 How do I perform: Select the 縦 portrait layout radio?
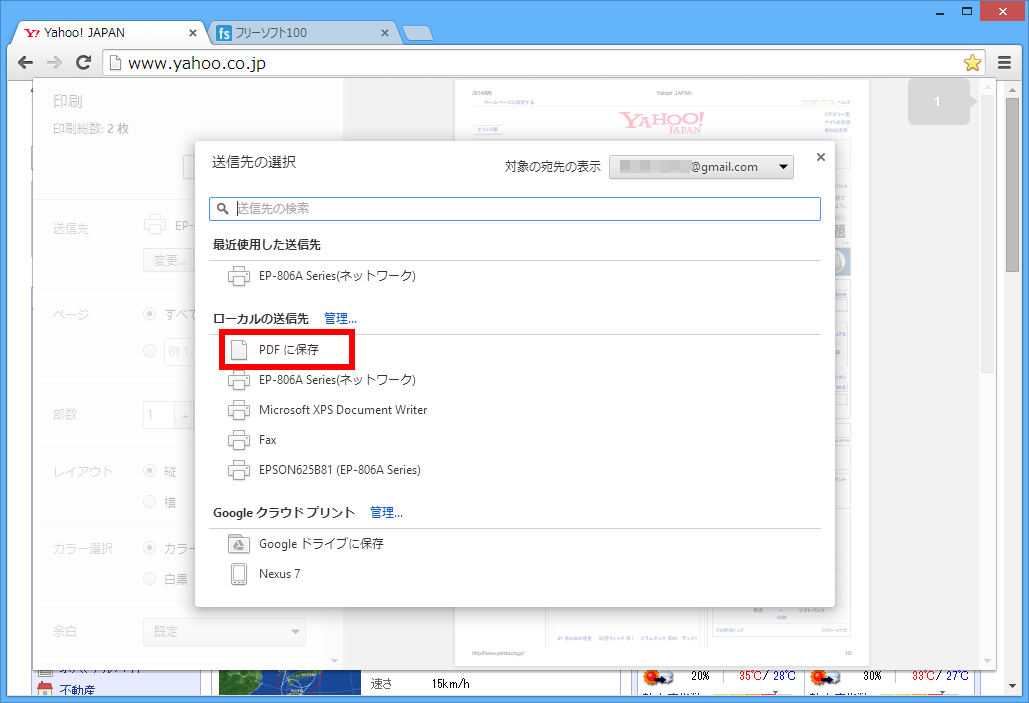[x=150, y=471]
